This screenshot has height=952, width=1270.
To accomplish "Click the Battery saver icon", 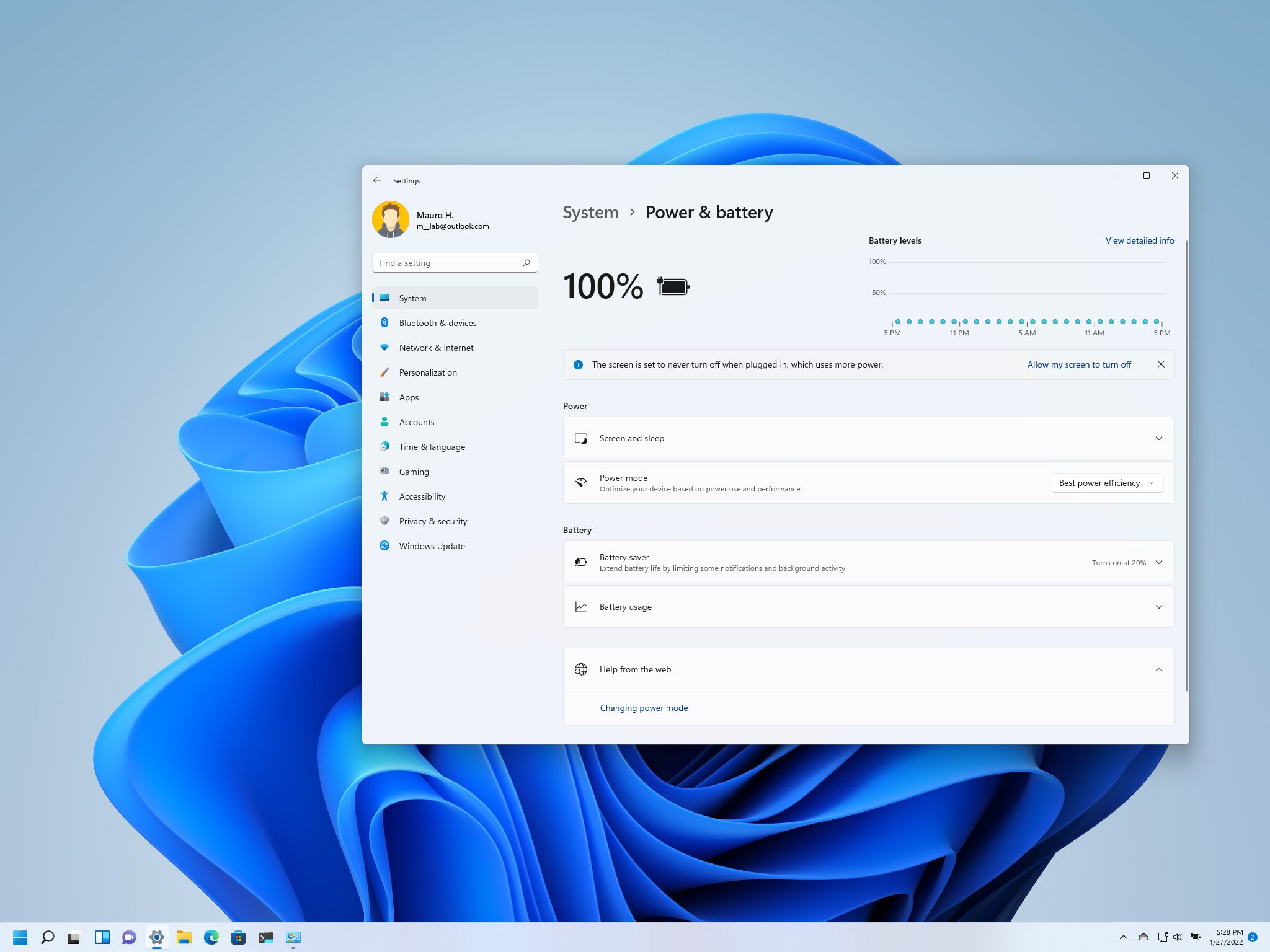I will coord(581,562).
